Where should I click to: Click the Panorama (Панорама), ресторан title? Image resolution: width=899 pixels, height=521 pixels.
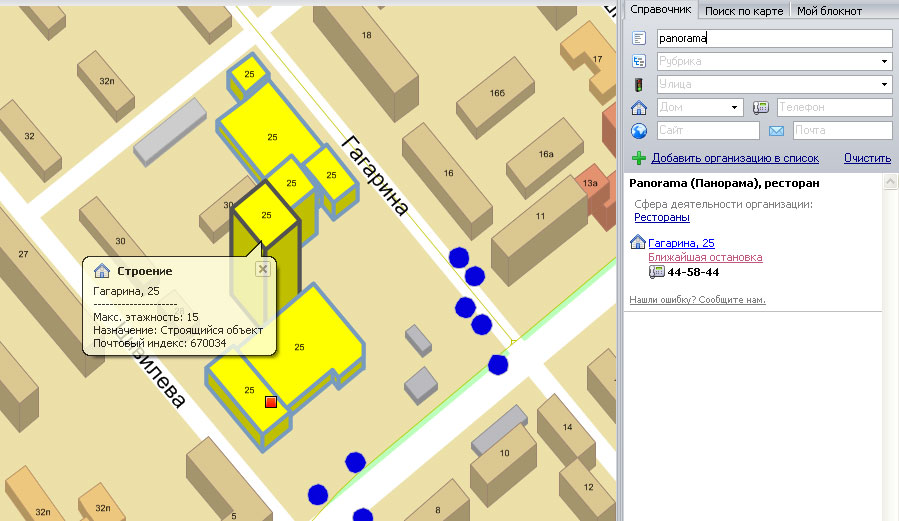point(724,183)
